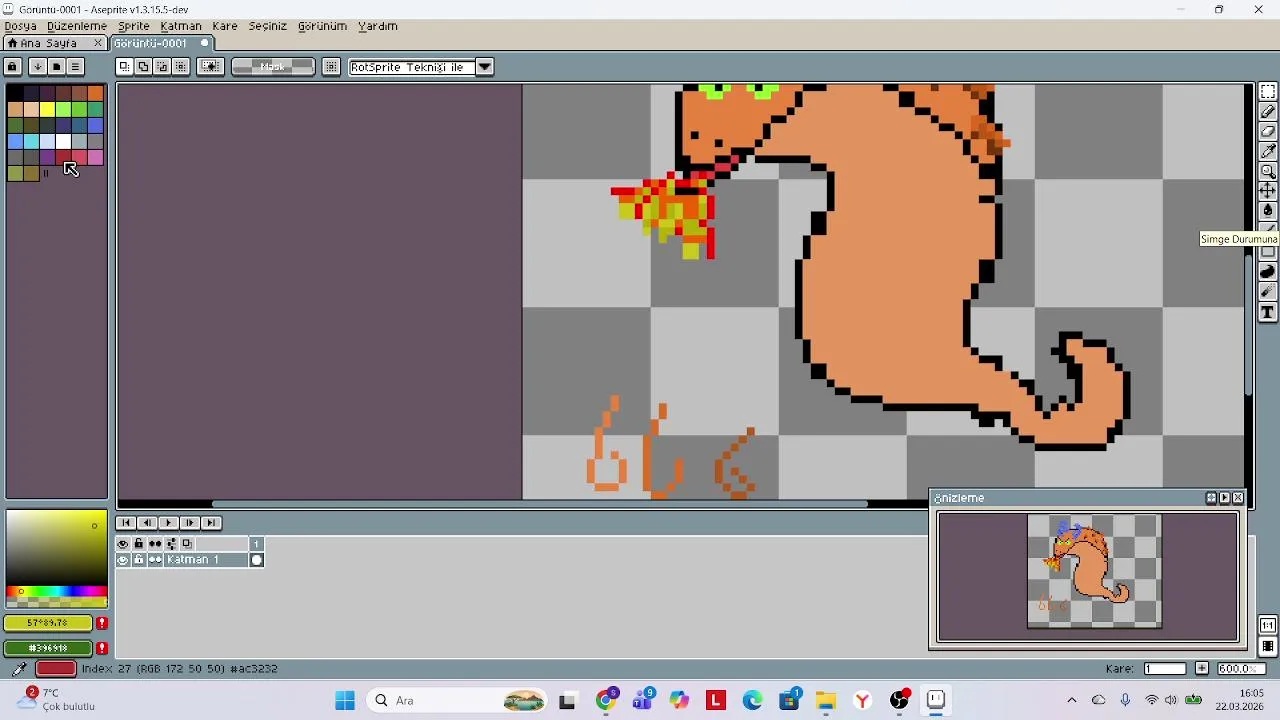
Task: Open the Seçiniz menu
Action: pos(268,26)
